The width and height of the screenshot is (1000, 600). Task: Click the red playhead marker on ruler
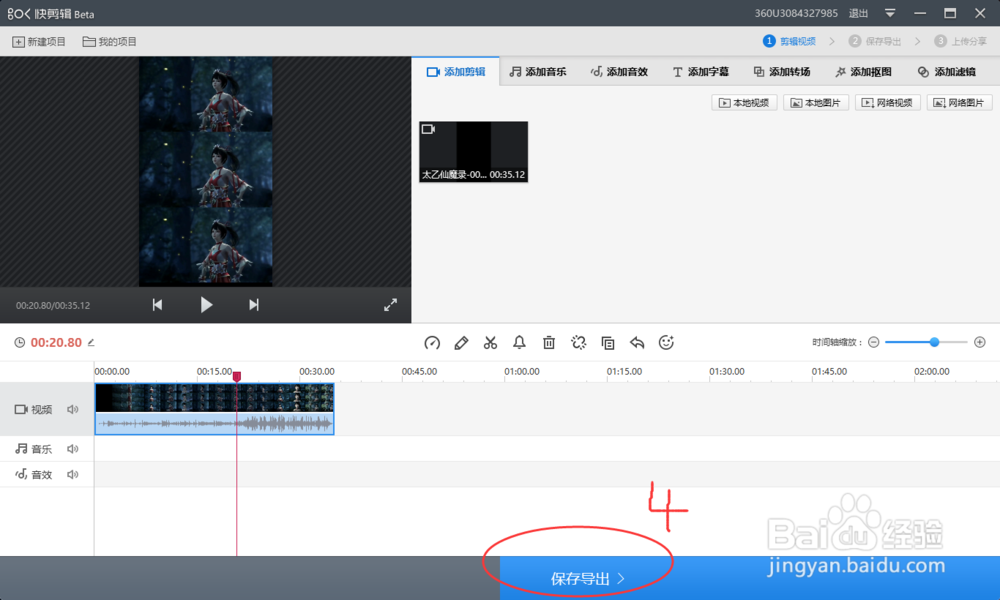(237, 376)
